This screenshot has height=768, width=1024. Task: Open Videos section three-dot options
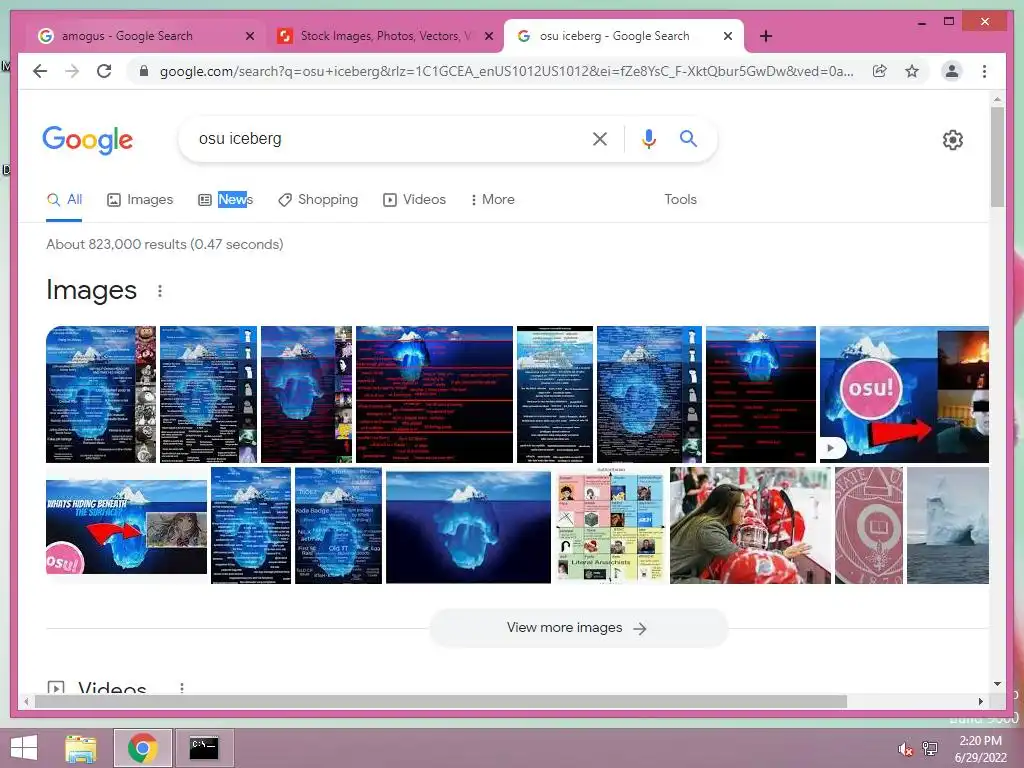(x=182, y=687)
